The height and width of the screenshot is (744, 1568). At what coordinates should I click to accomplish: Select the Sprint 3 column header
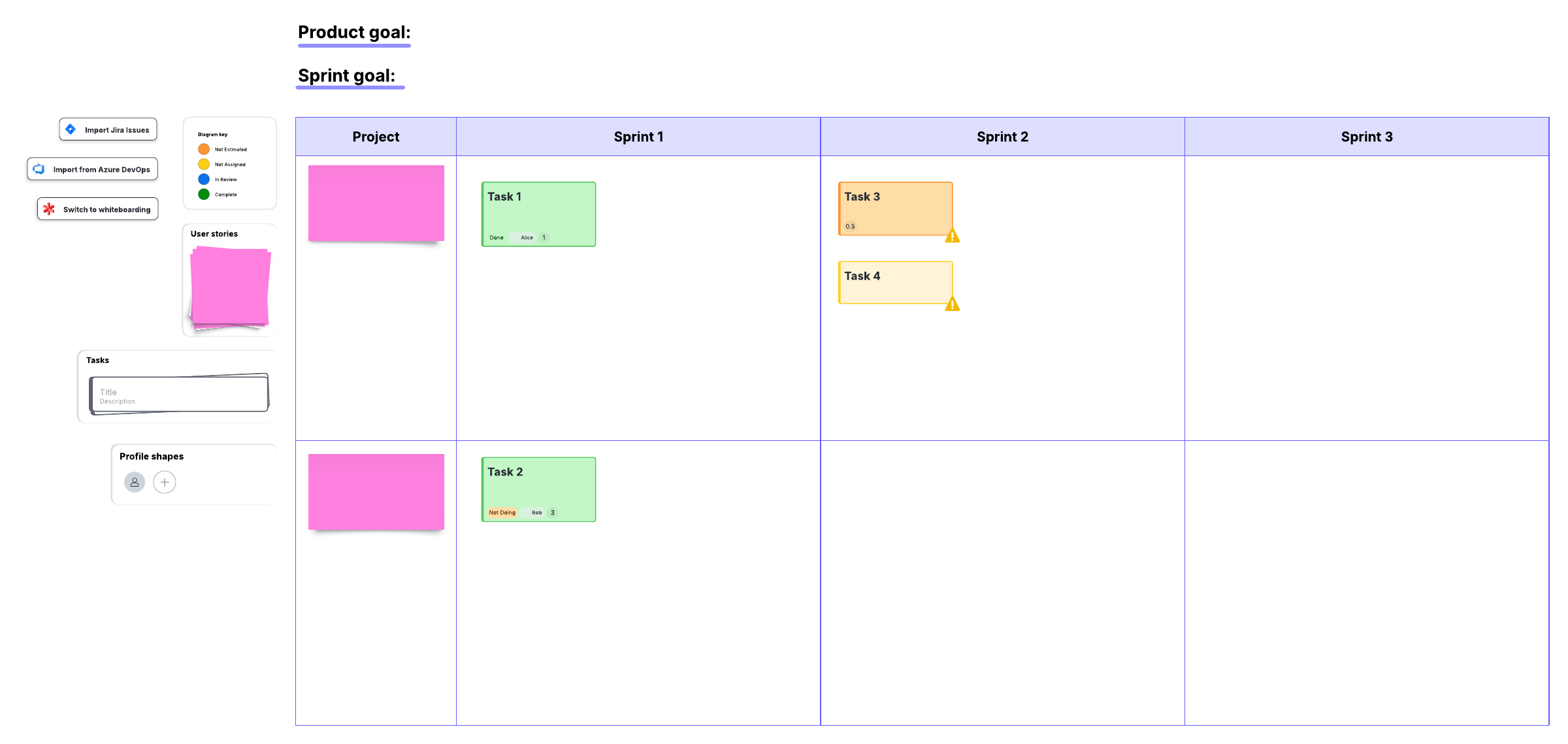[x=1366, y=137]
